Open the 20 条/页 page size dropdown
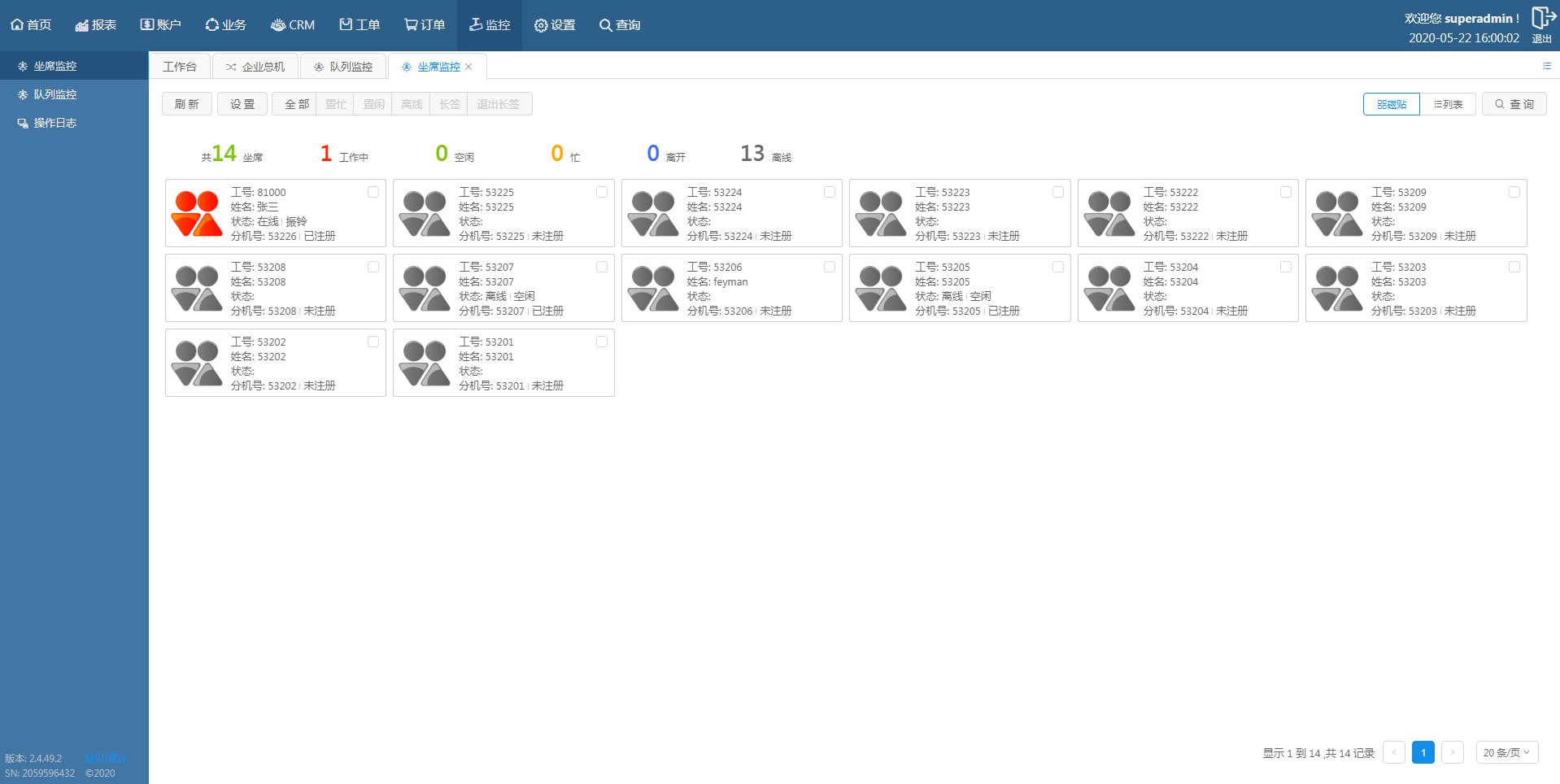Viewport: 1560px width, 784px height. [x=1506, y=752]
